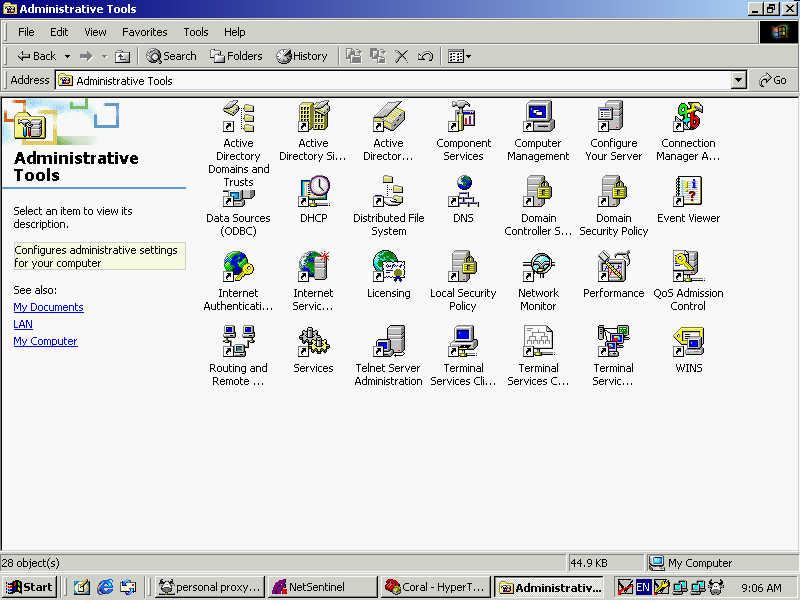Expand the Back button history arrow
800x603 pixels.
coord(67,57)
